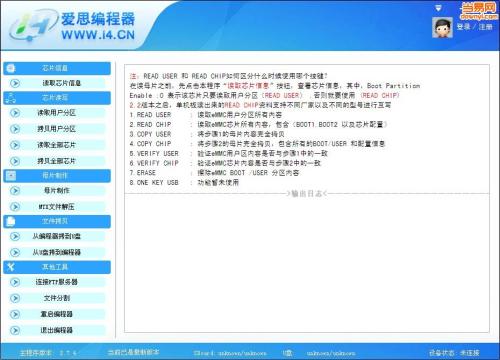Click arrow icon beside 读取芯片信息

[15, 83]
